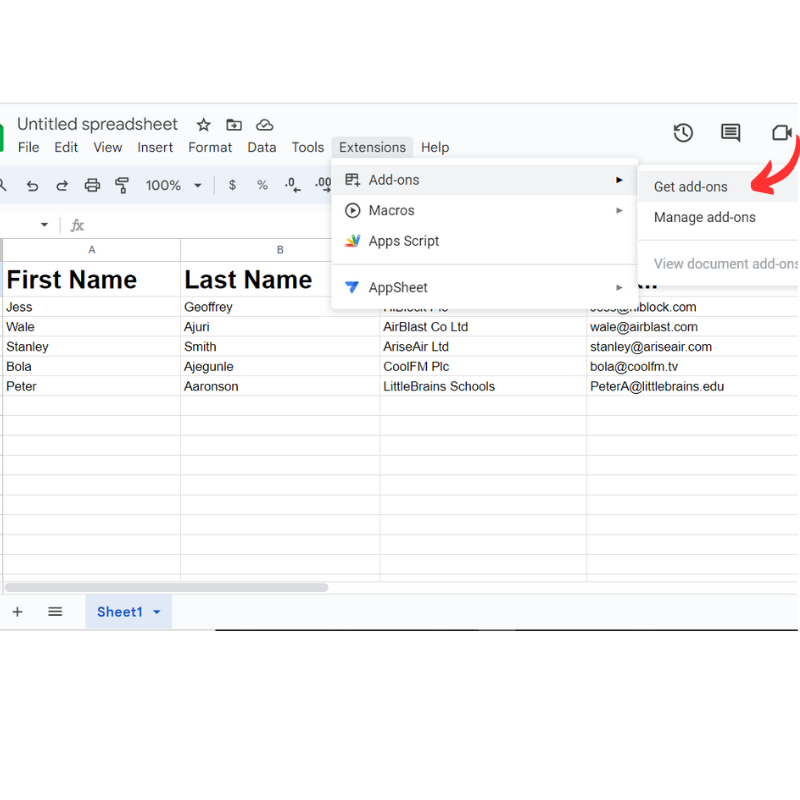Open the Help menu
This screenshot has width=800, height=800.
coord(435,147)
